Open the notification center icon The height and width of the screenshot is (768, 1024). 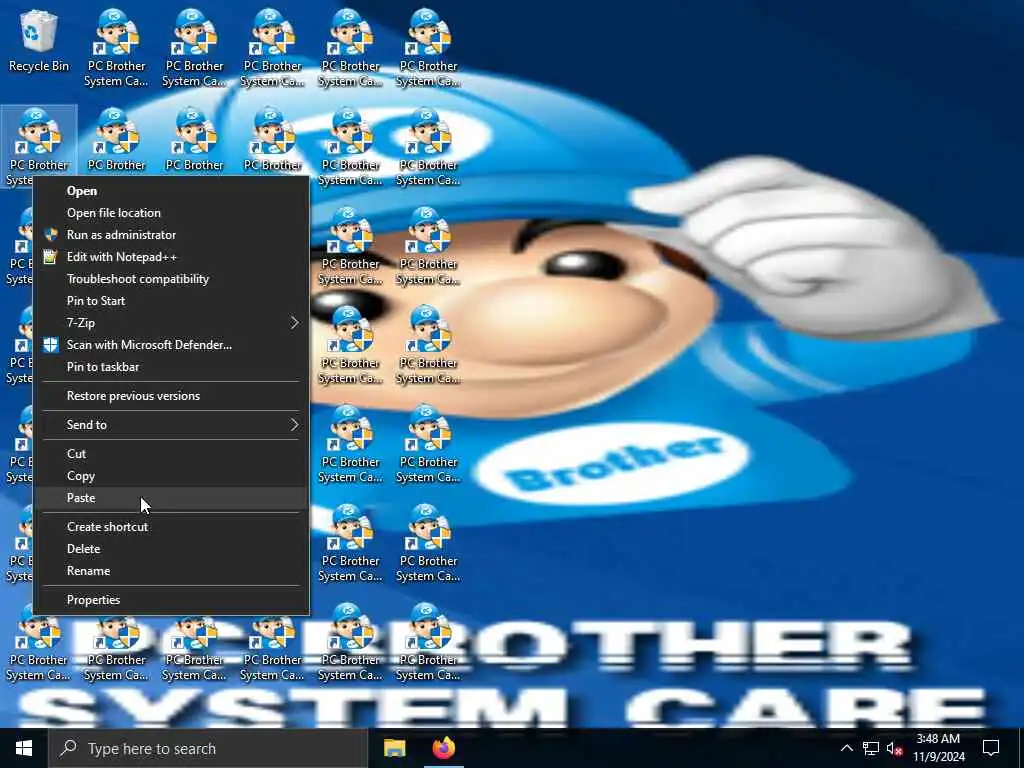coord(991,748)
